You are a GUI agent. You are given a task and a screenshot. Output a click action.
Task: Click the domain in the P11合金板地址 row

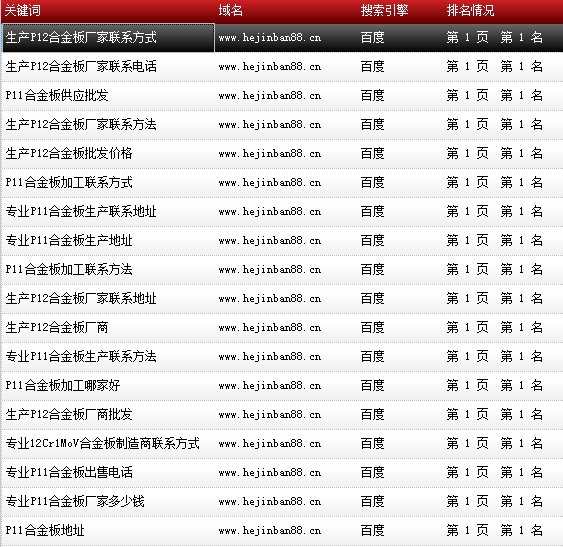click(270, 531)
